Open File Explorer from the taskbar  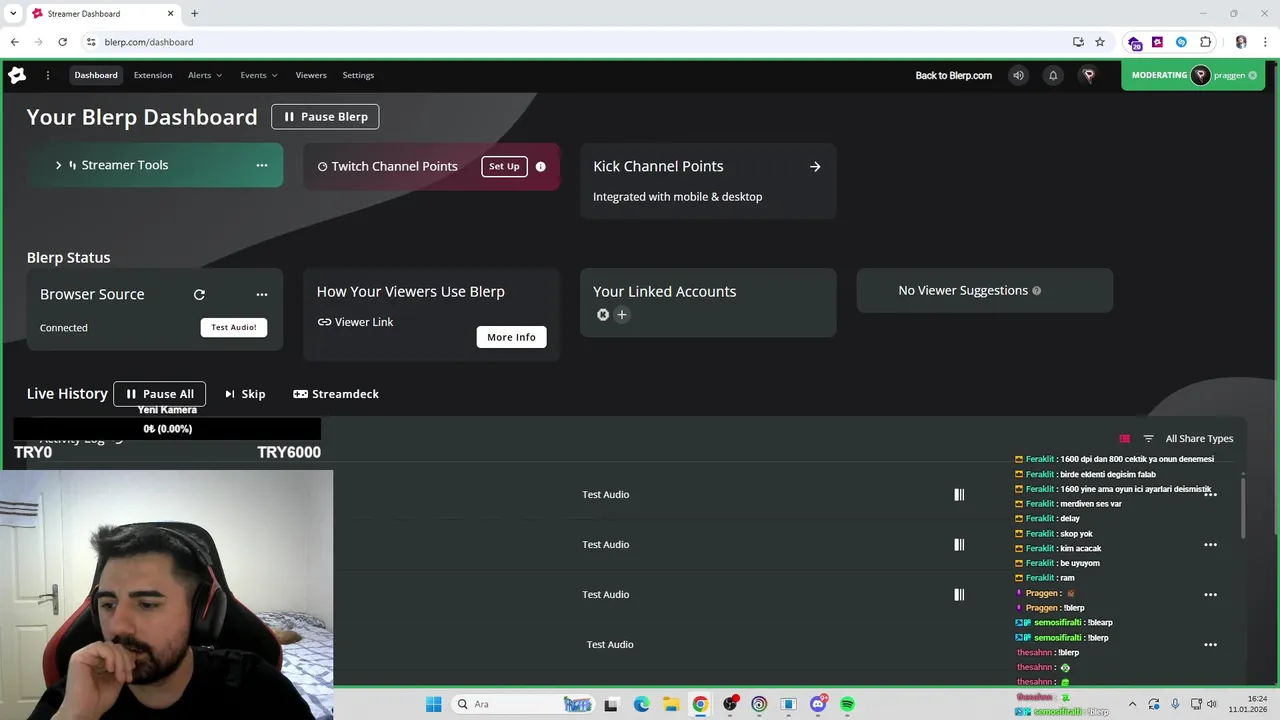[x=671, y=704]
